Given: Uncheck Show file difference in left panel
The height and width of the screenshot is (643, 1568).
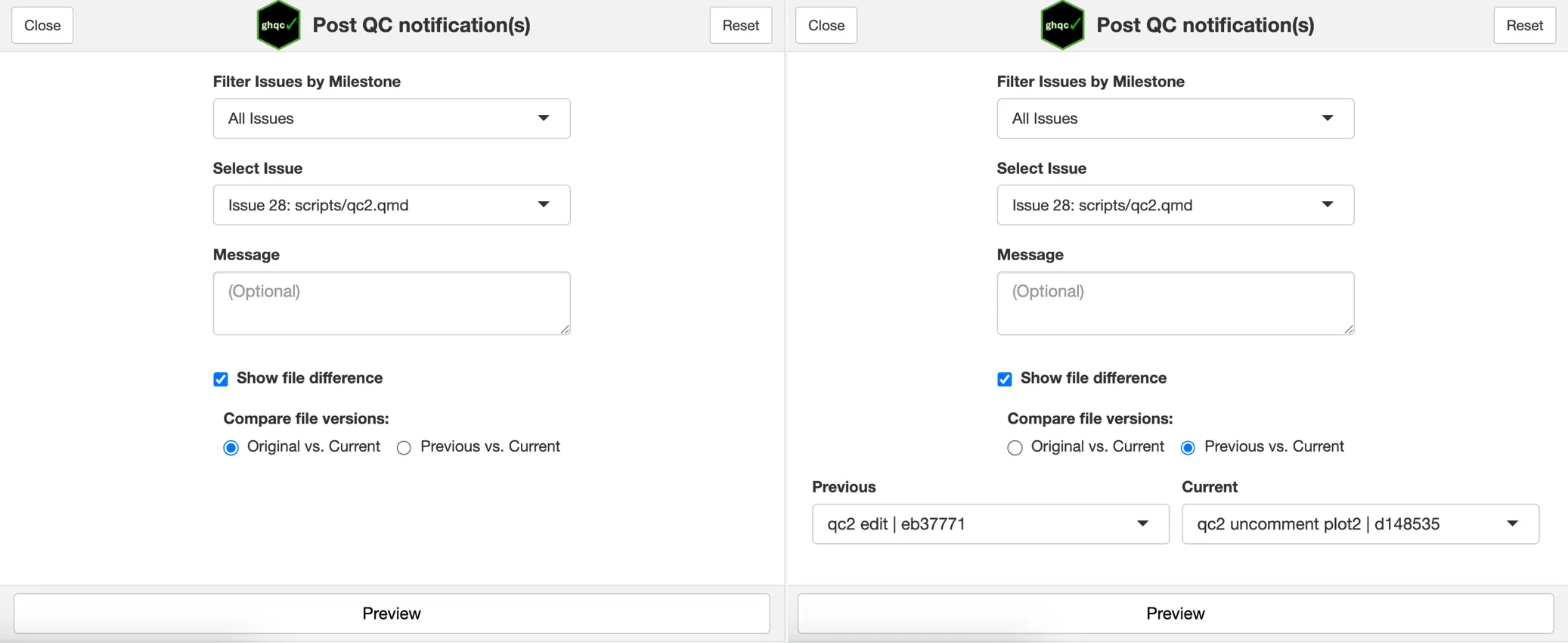Looking at the screenshot, I should coord(221,379).
